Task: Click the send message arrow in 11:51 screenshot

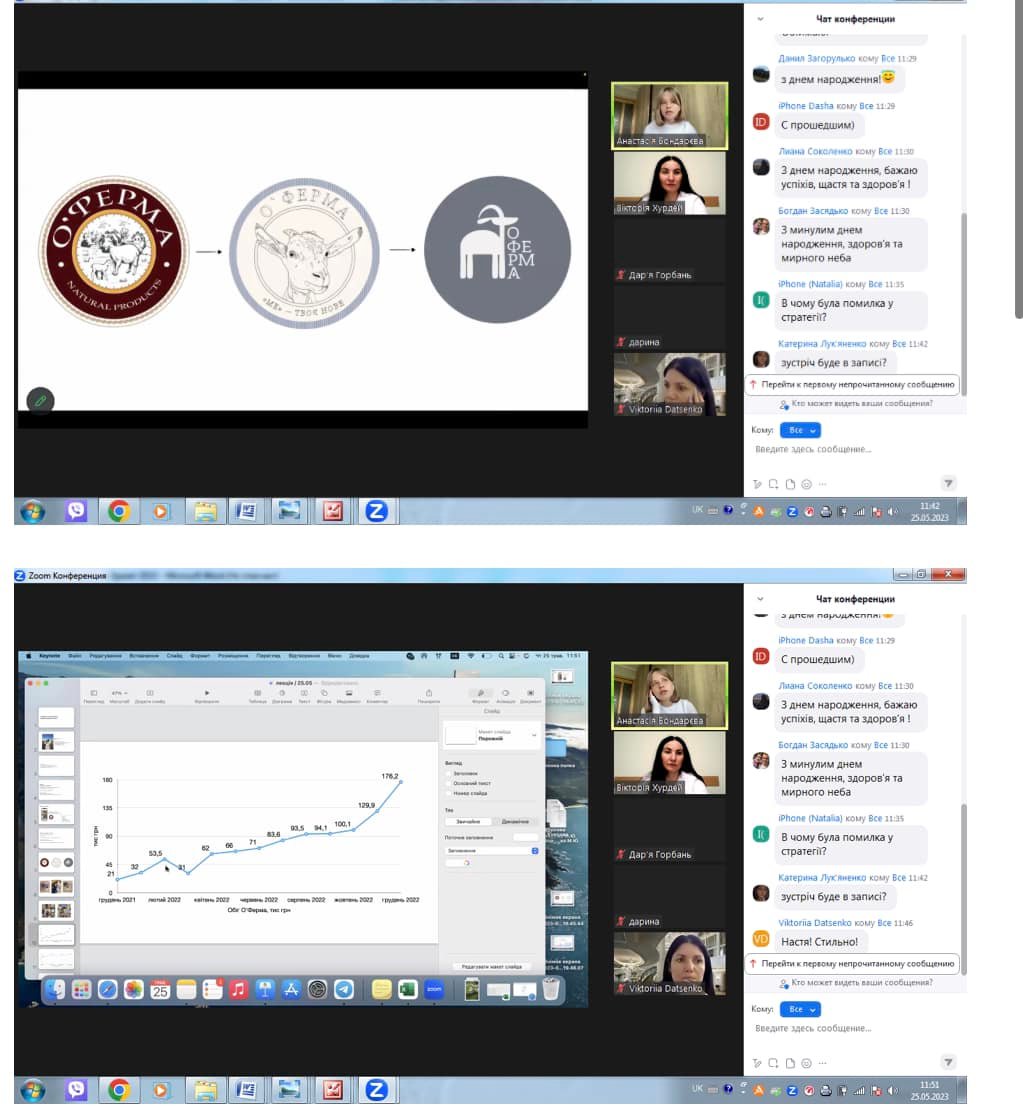Action: (948, 1062)
